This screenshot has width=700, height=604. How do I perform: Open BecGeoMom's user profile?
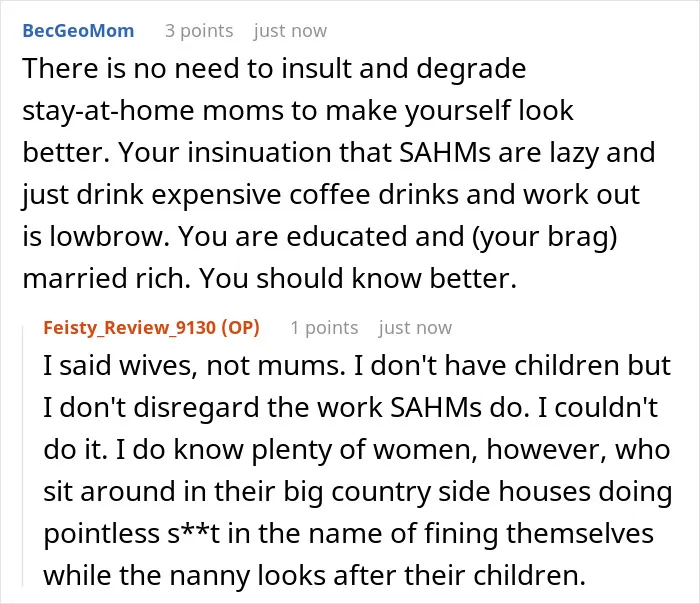(x=78, y=31)
